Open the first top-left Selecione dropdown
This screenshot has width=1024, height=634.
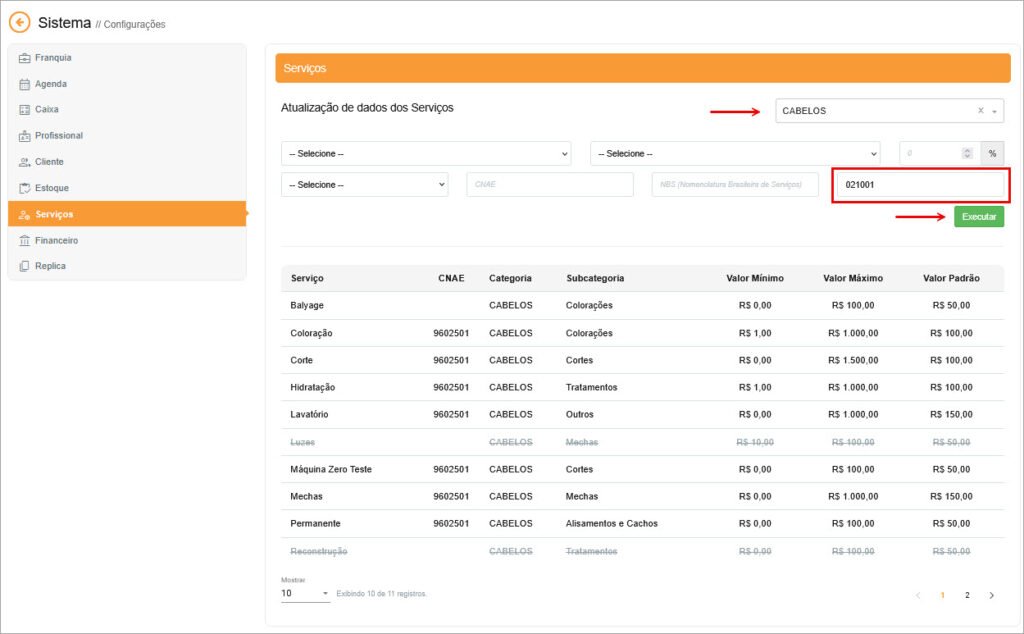click(426, 154)
